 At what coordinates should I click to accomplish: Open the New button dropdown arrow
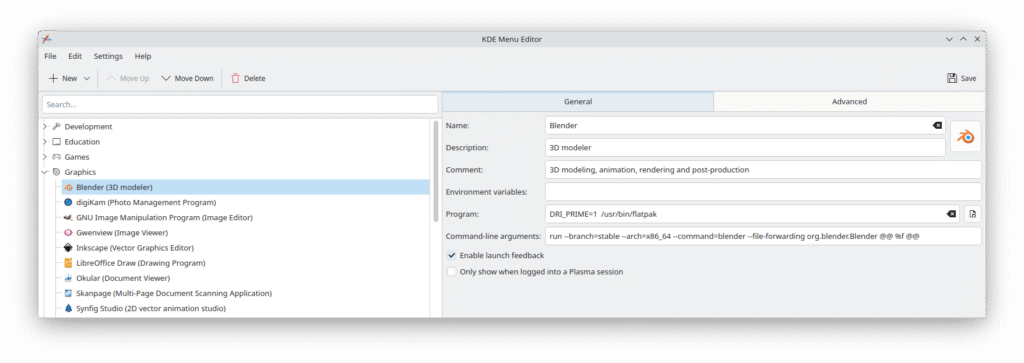click(87, 78)
